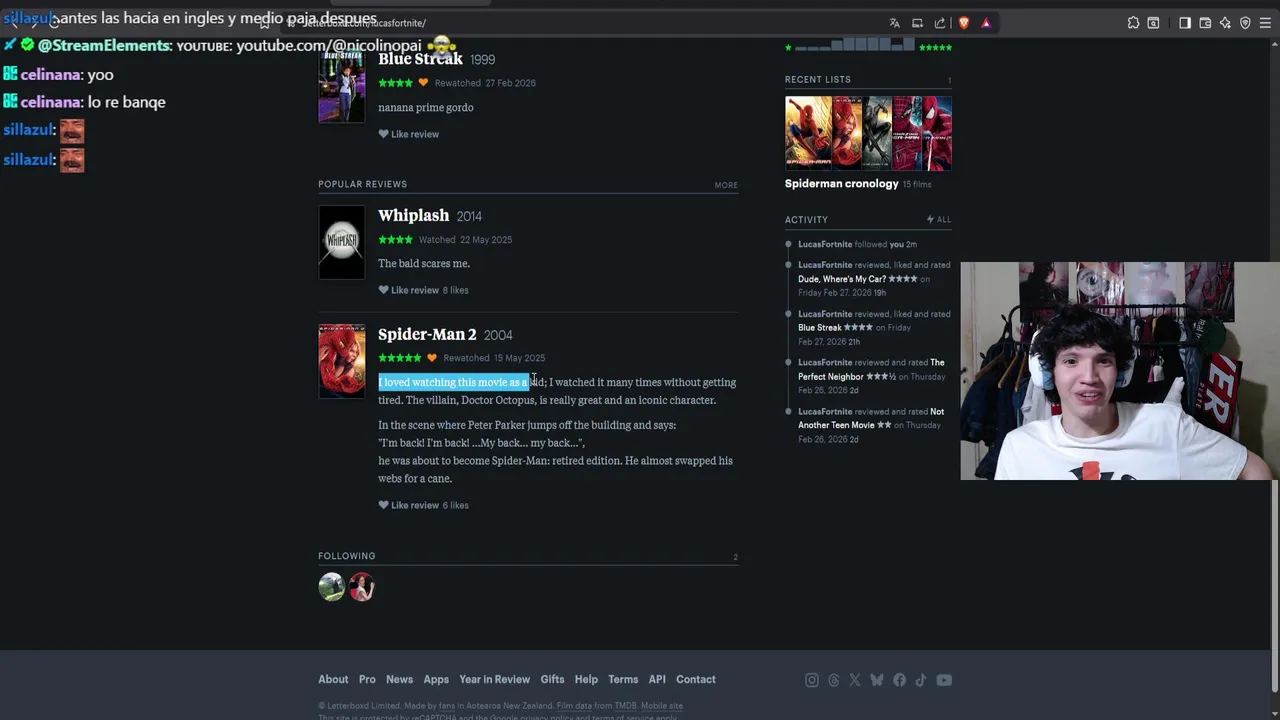Like the Blue Streak review
Viewport: 1280px width, 720px height.
408,134
